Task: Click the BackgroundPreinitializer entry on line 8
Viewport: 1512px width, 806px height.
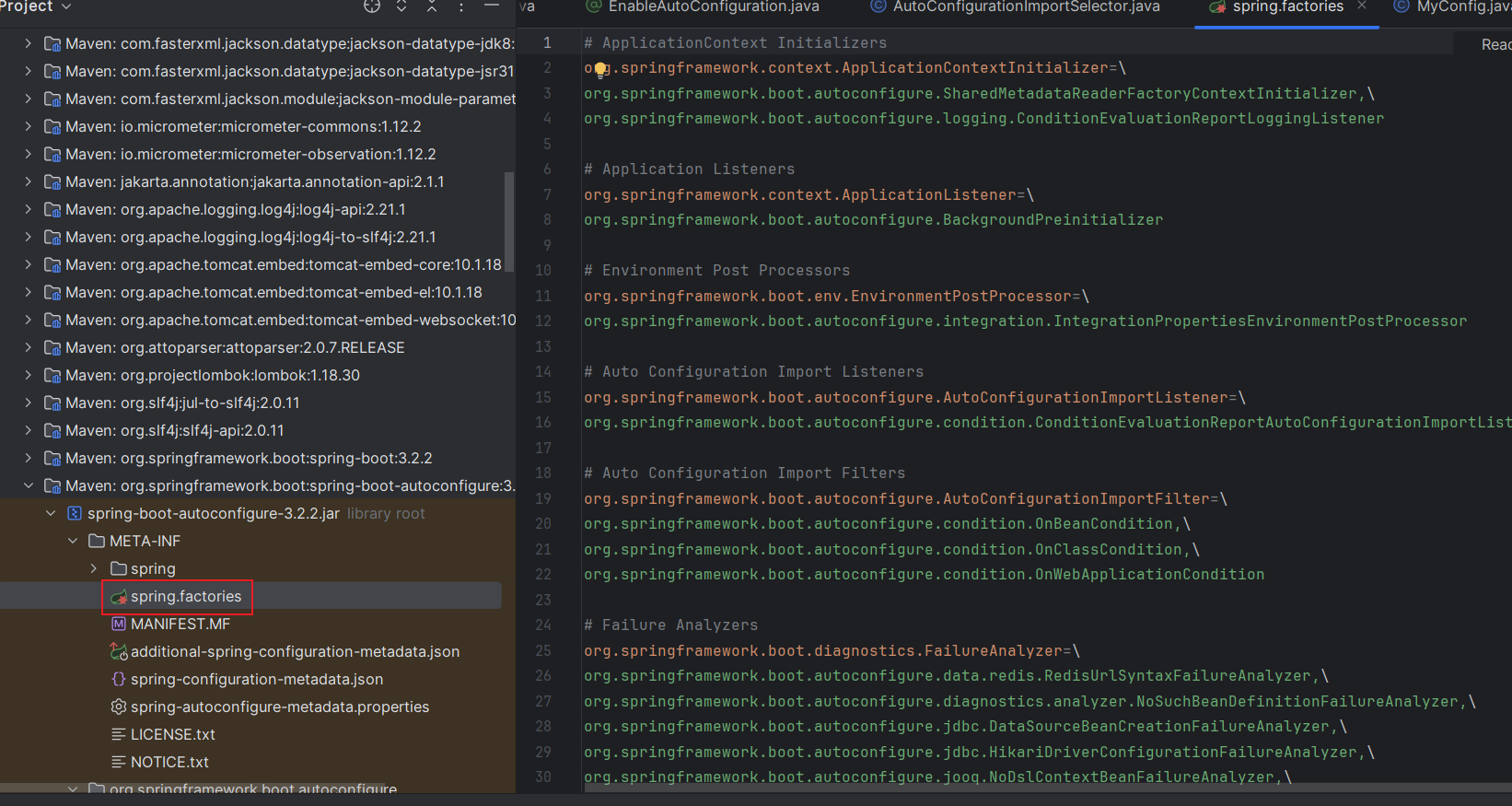Action: (x=873, y=219)
